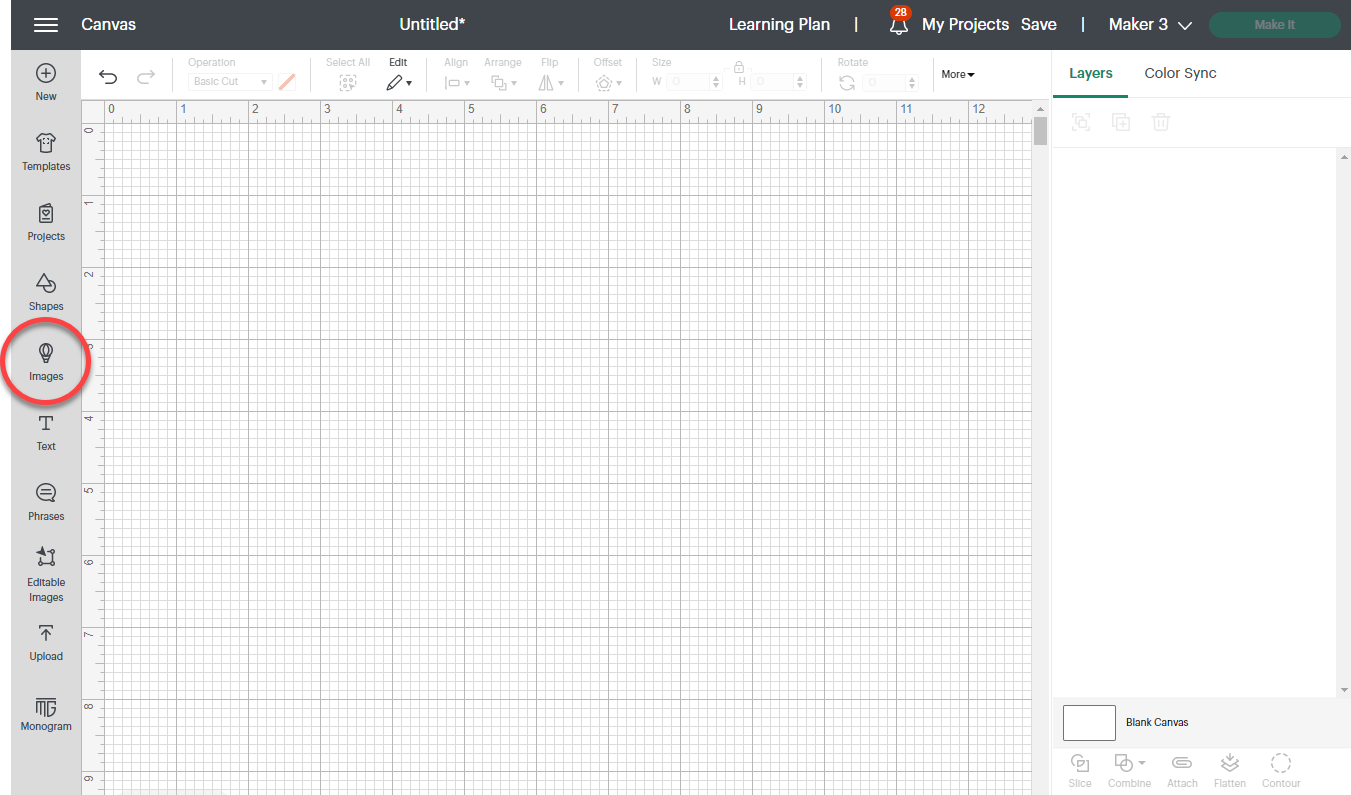Viewport: 1351px width, 795px height.
Task: Open the Monogram maker
Action: (x=46, y=714)
